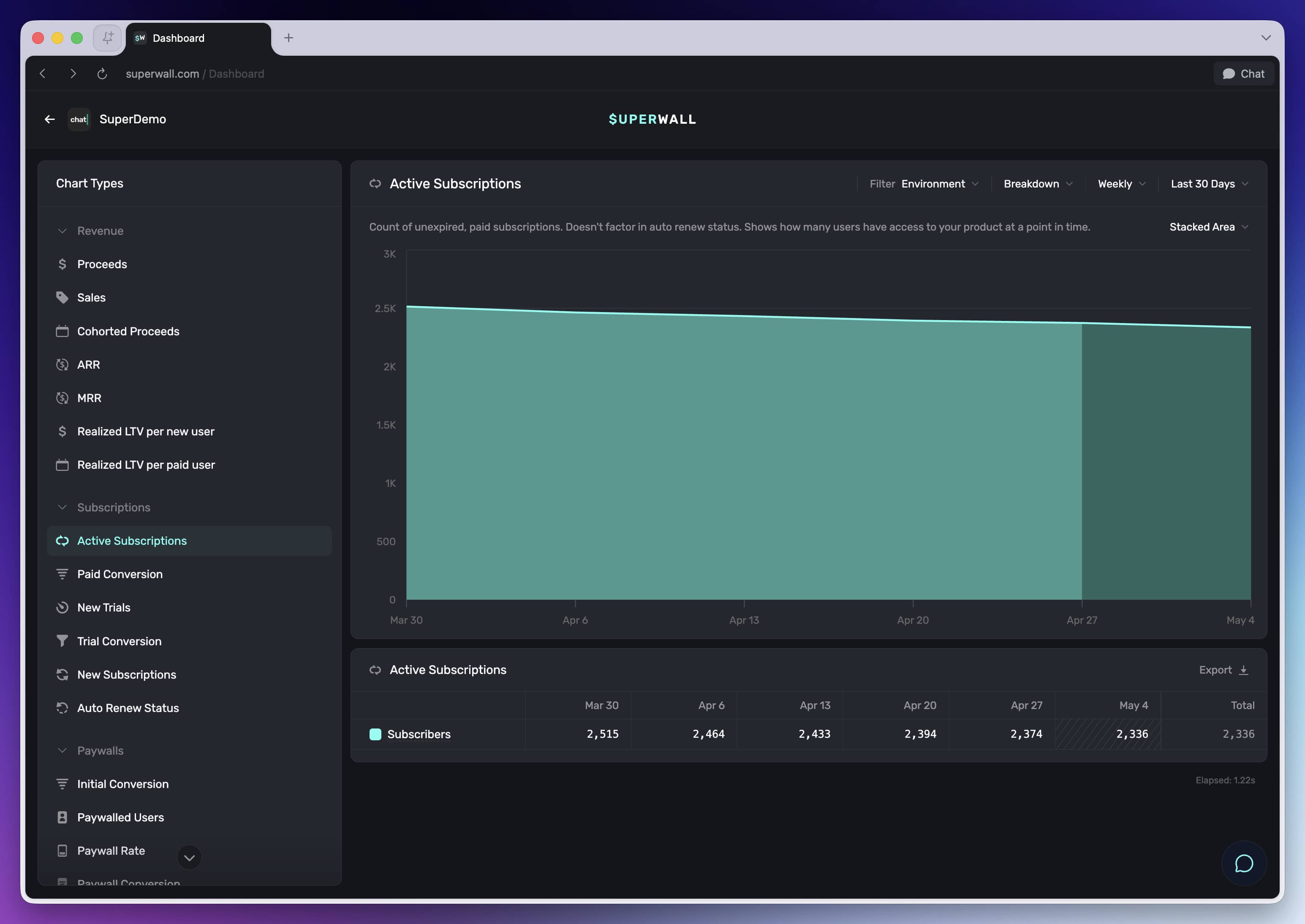Open the Breakdown dropdown
The image size is (1305, 924).
click(x=1038, y=184)
